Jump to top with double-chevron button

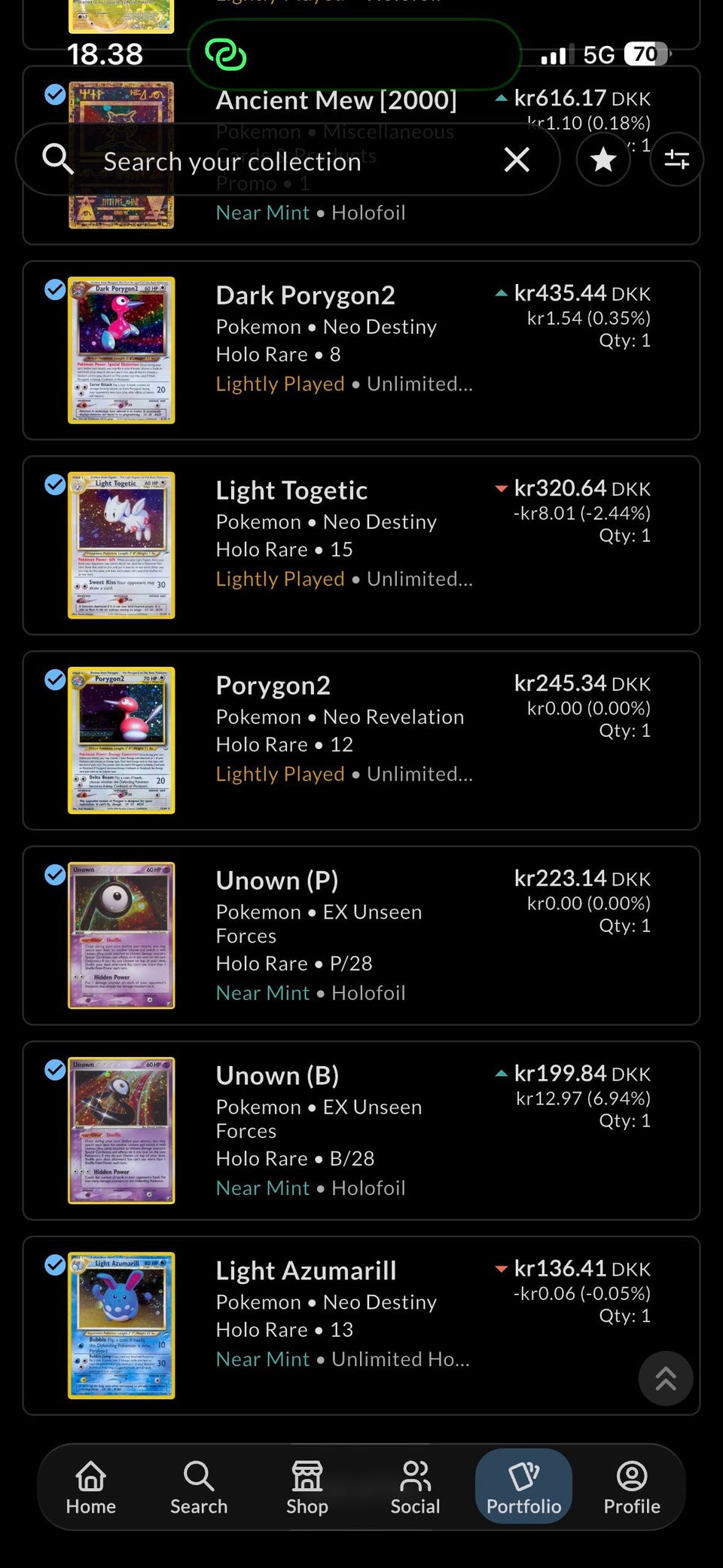pos(666,1378)
